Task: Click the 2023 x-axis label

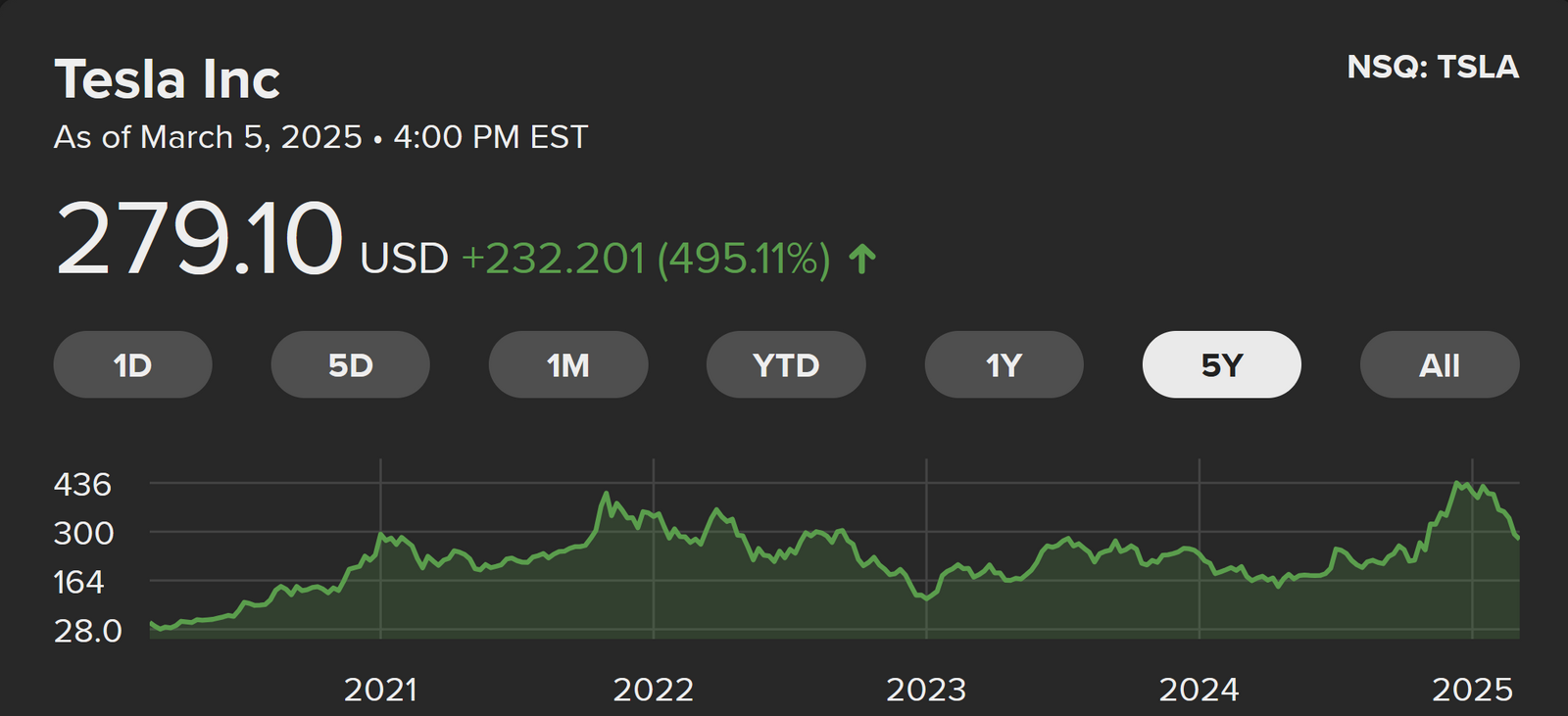Action: pos(926,690)
